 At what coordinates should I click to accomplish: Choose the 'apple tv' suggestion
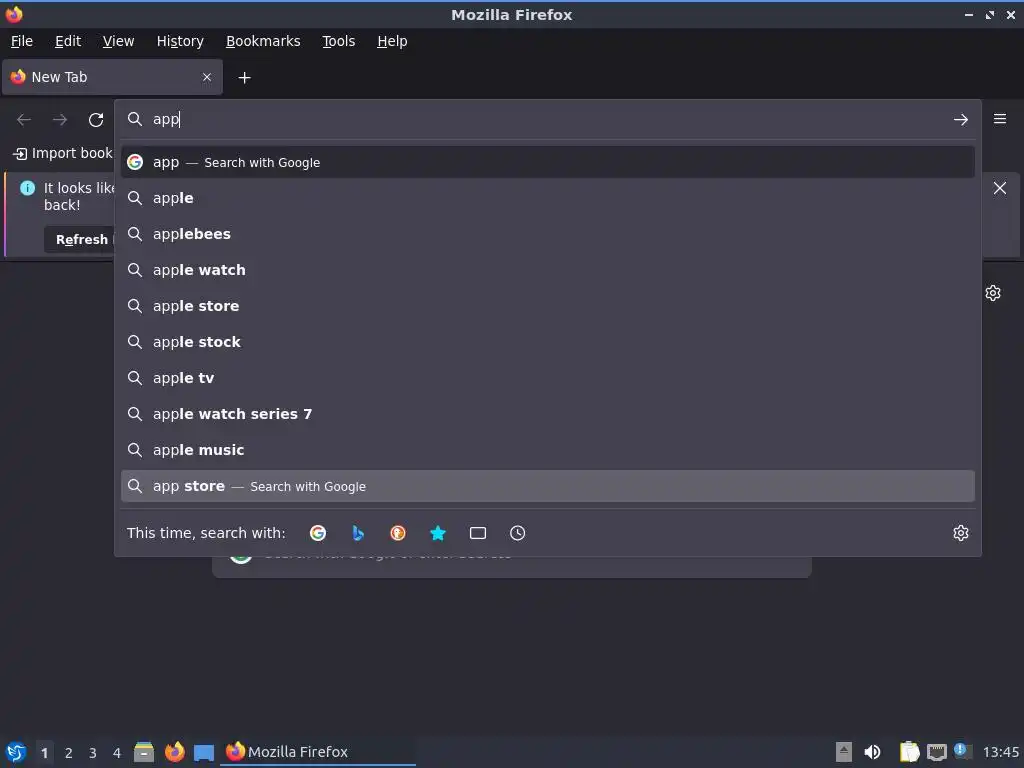(x=547, y=377)
